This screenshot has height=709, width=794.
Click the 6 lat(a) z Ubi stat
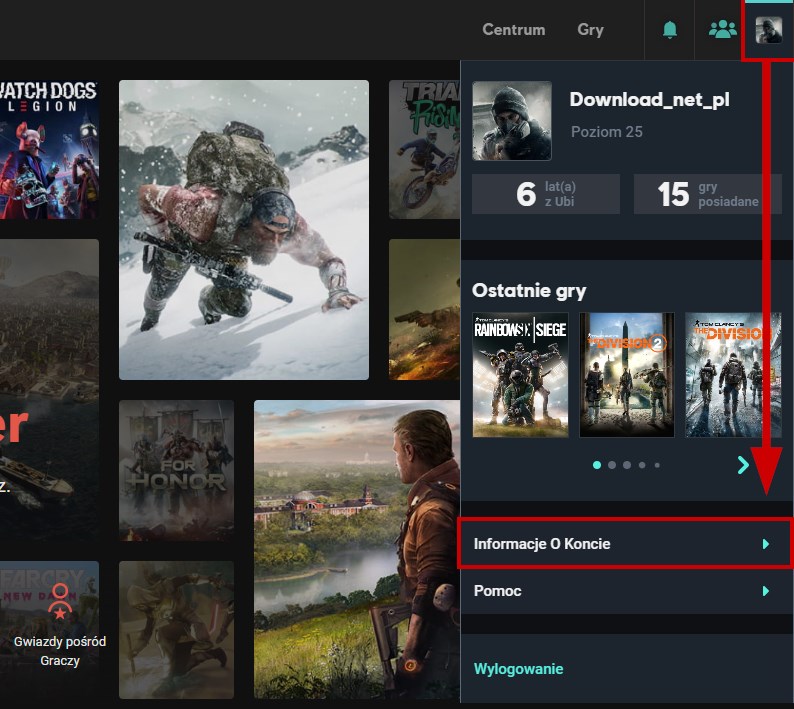(546, 194)
